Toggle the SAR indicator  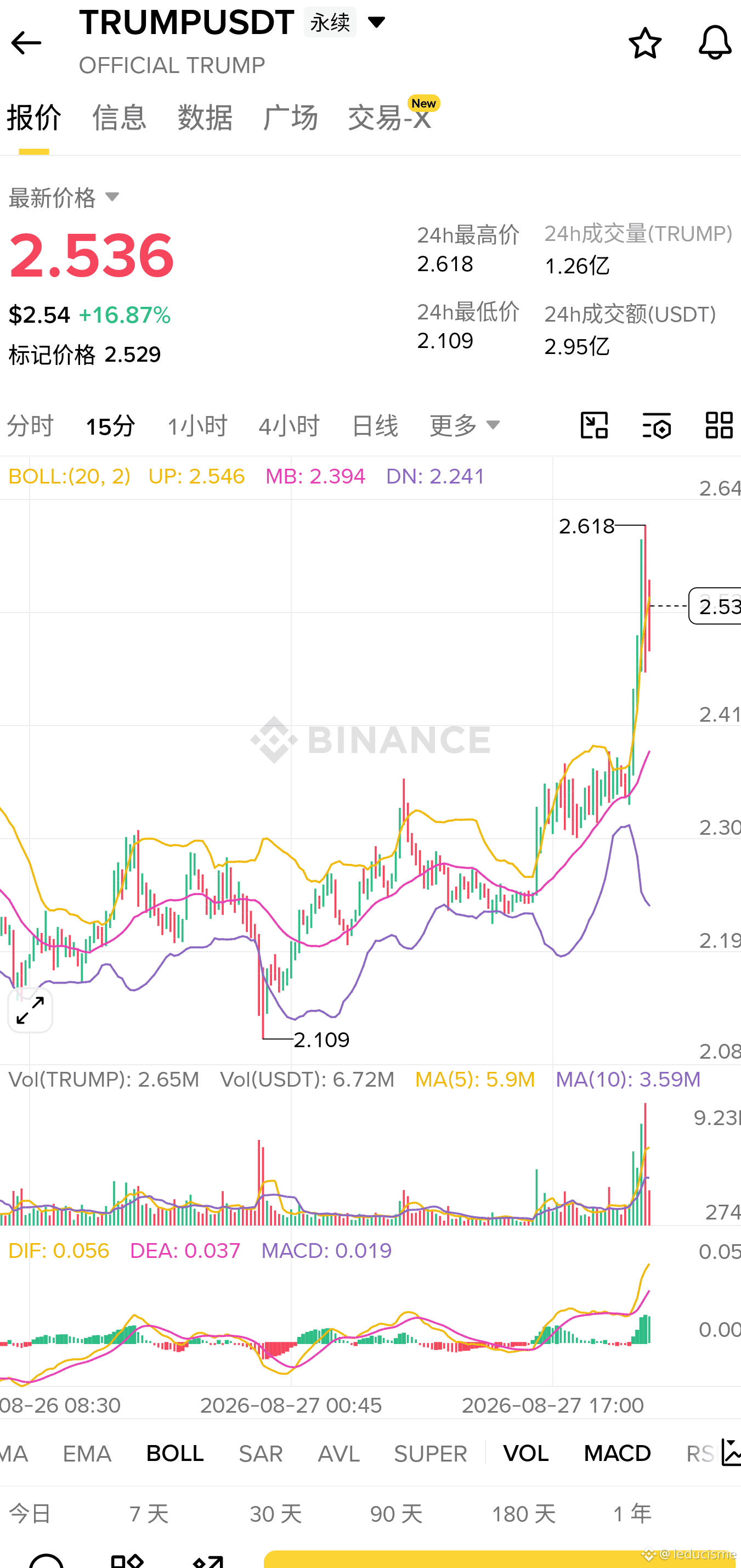(x=261, y=1453)
